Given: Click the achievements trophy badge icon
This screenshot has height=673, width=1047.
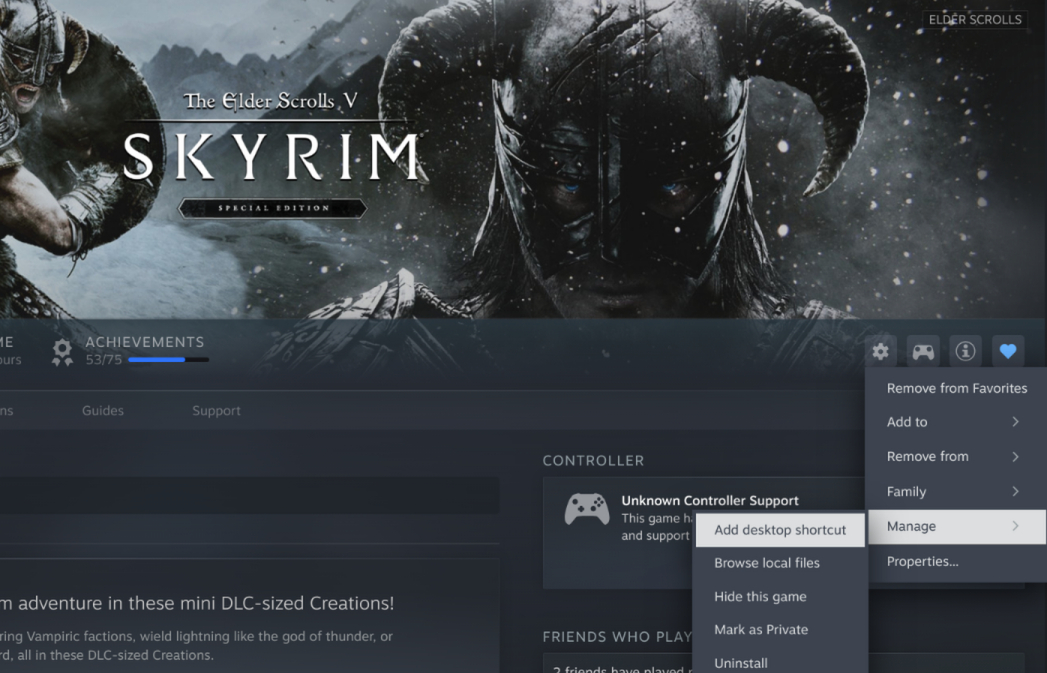Looking at the screenshot, I should 62,350.
